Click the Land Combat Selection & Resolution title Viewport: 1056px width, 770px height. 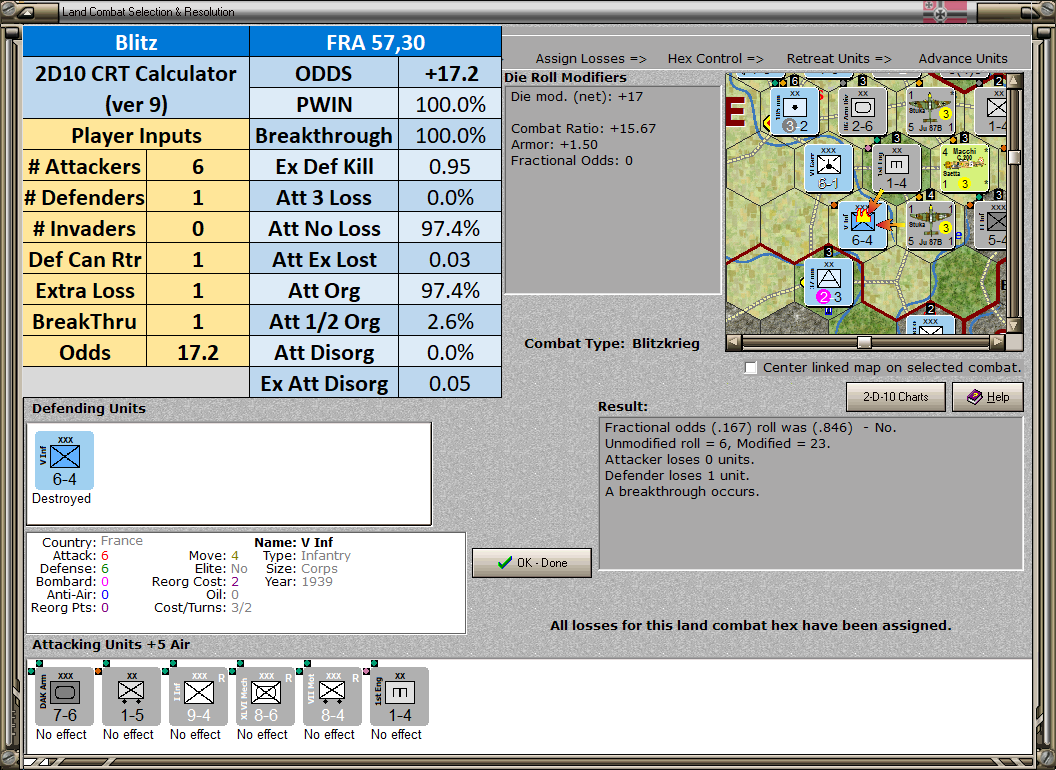tap(148, 11)
